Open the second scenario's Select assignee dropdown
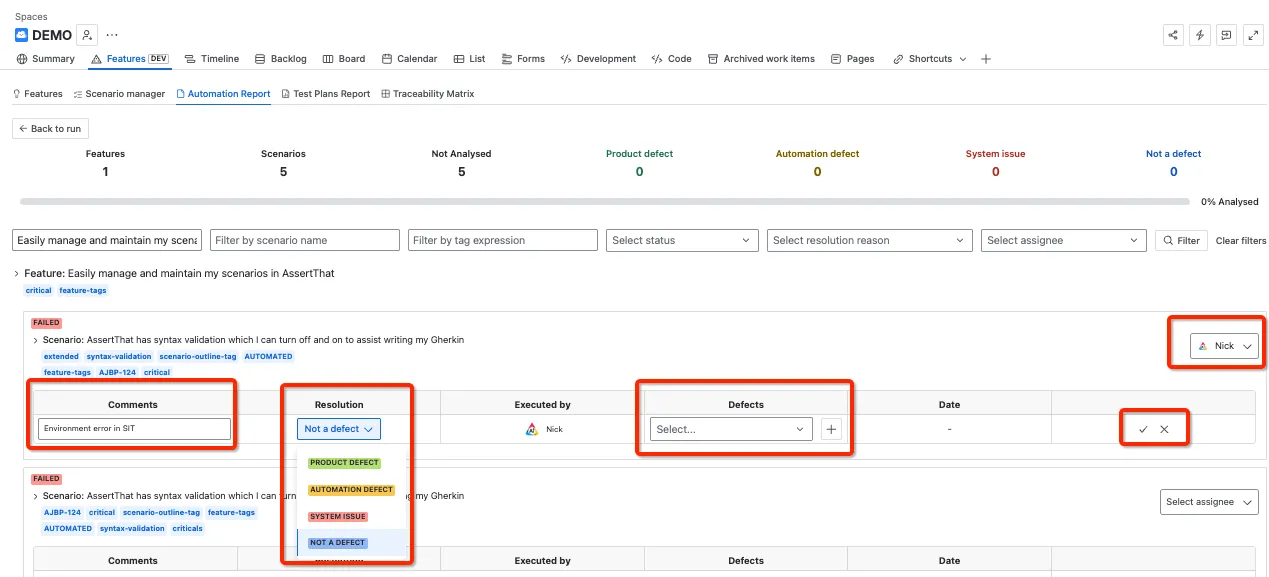The height and width of the screenshot is (577, 1269). coord(1210,502)
